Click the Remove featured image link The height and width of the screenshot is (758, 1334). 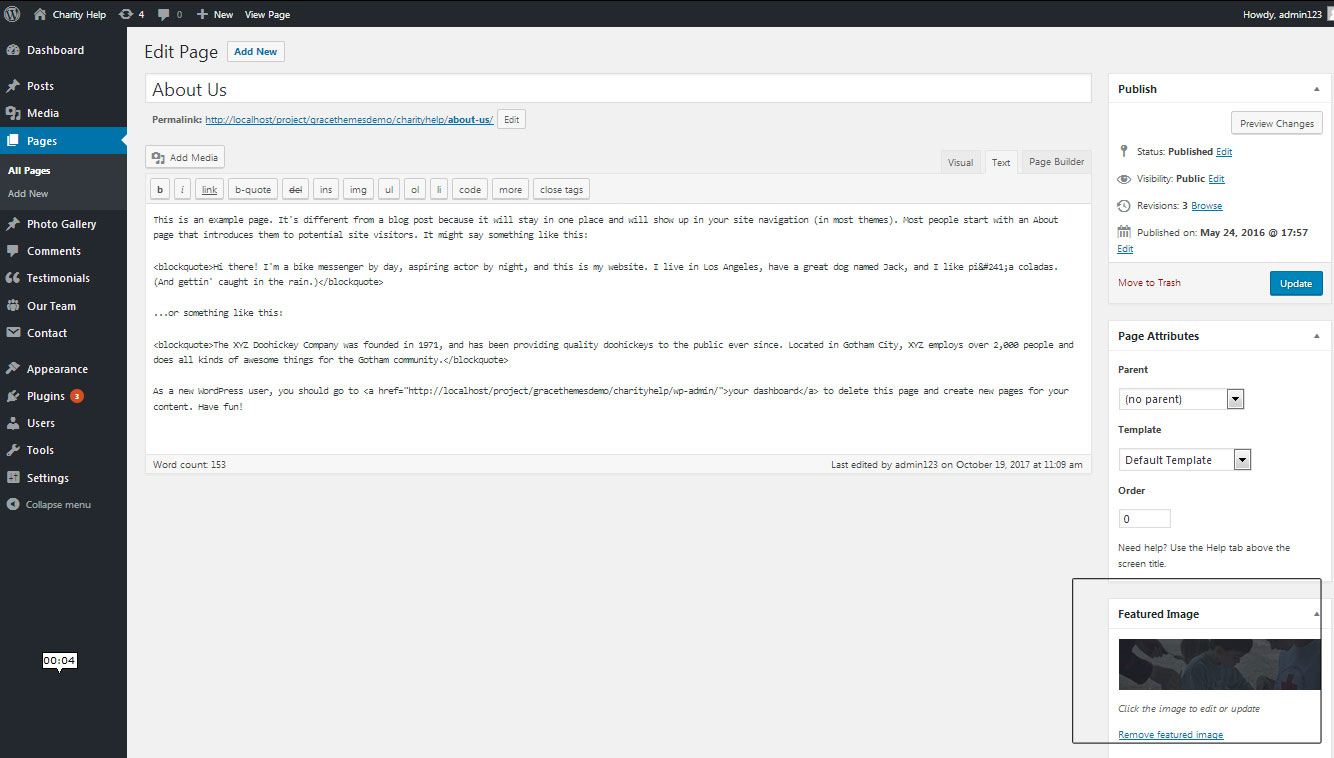[x=1170, y=735]
